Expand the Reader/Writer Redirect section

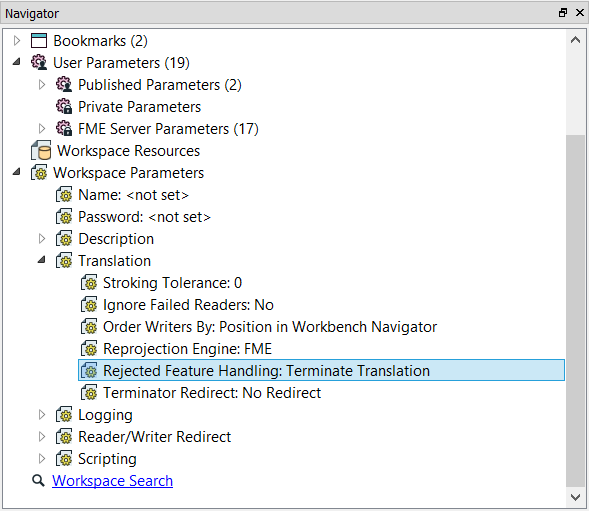(x=42, y=437)
